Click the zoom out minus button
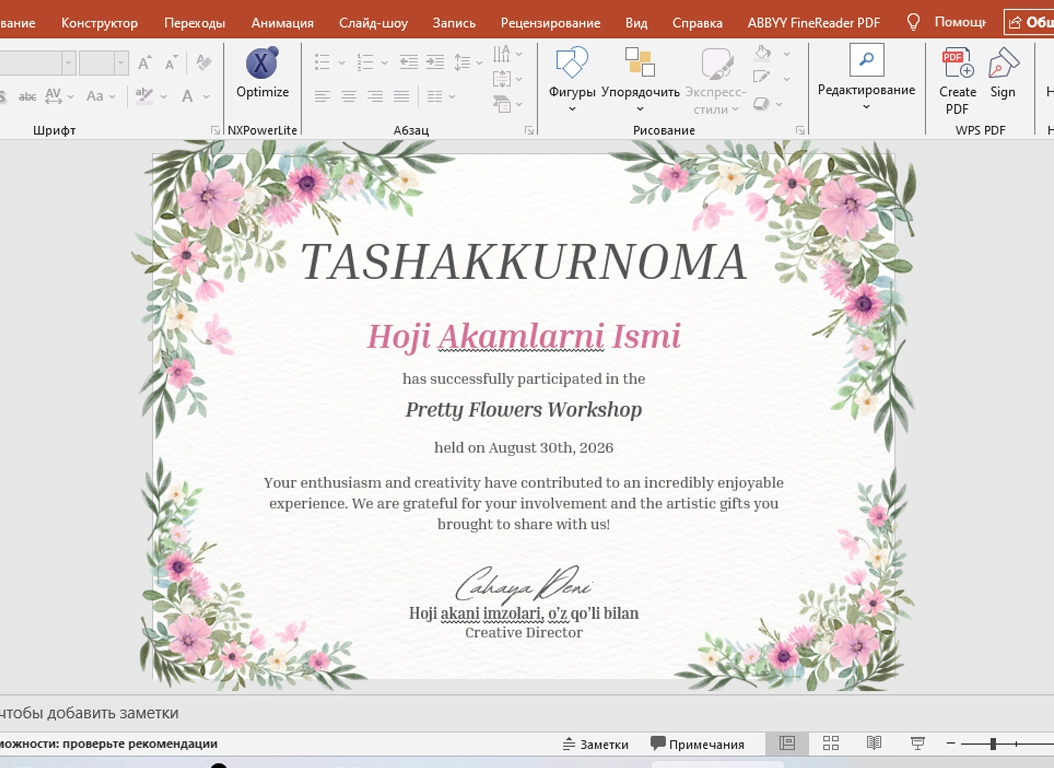This screenshot has width=1054, height=768. [x=950, y=743]
